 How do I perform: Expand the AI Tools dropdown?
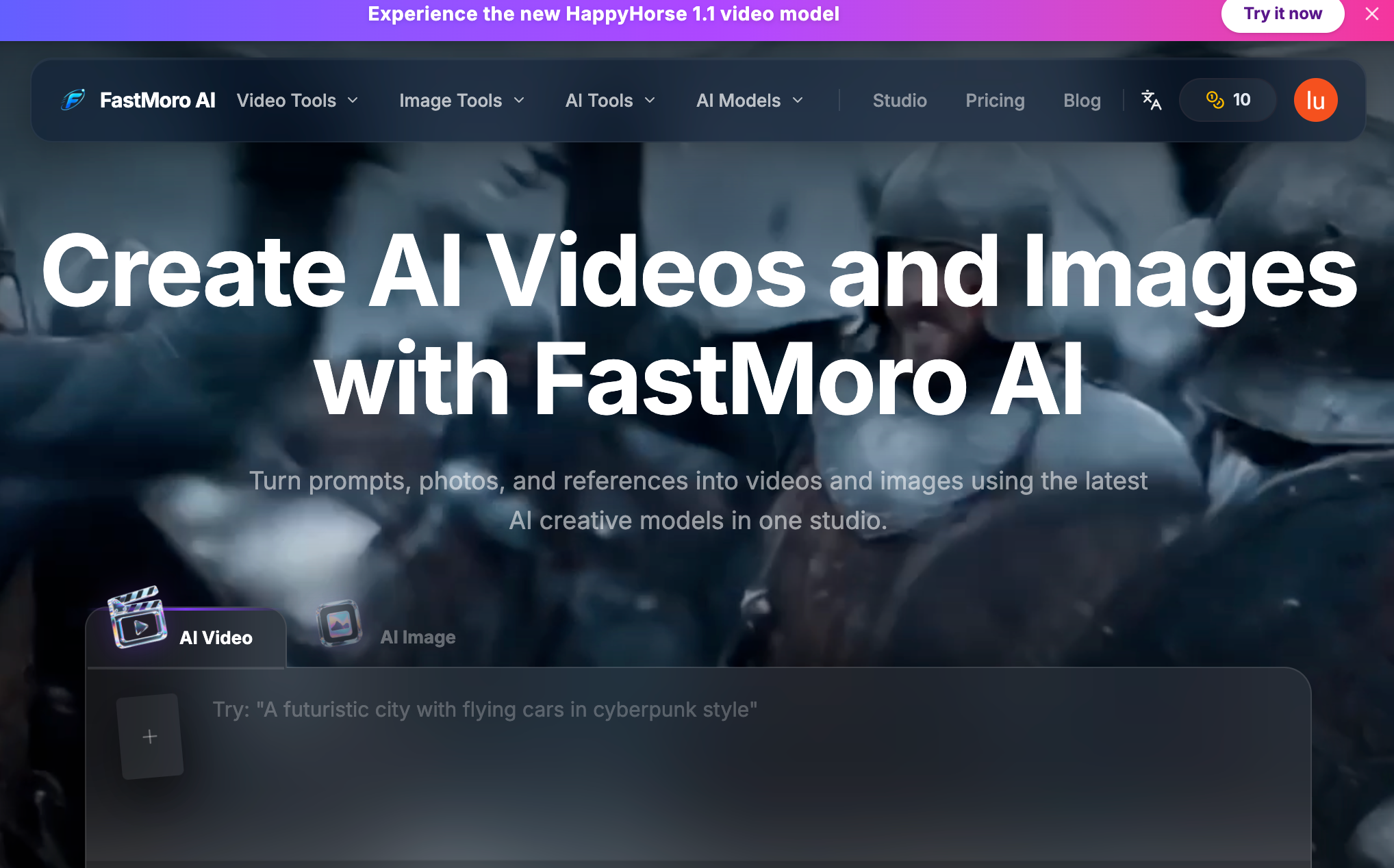[x=611, y=101]
